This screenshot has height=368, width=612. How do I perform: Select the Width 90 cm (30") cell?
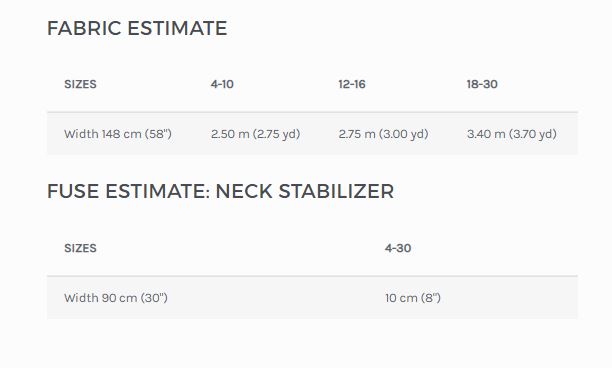(116, 298)
